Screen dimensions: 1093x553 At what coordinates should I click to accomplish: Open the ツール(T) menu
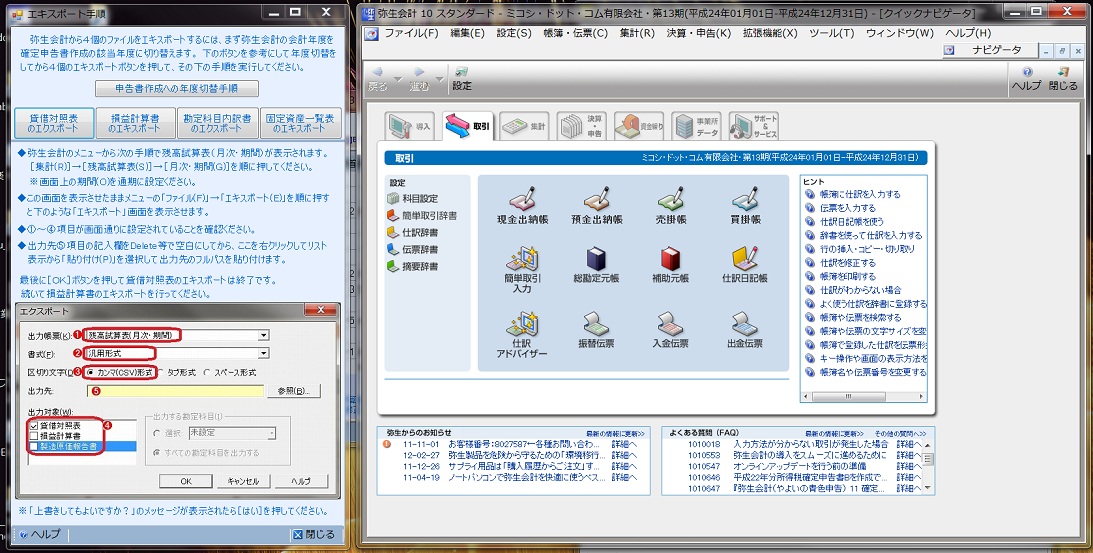832,33
